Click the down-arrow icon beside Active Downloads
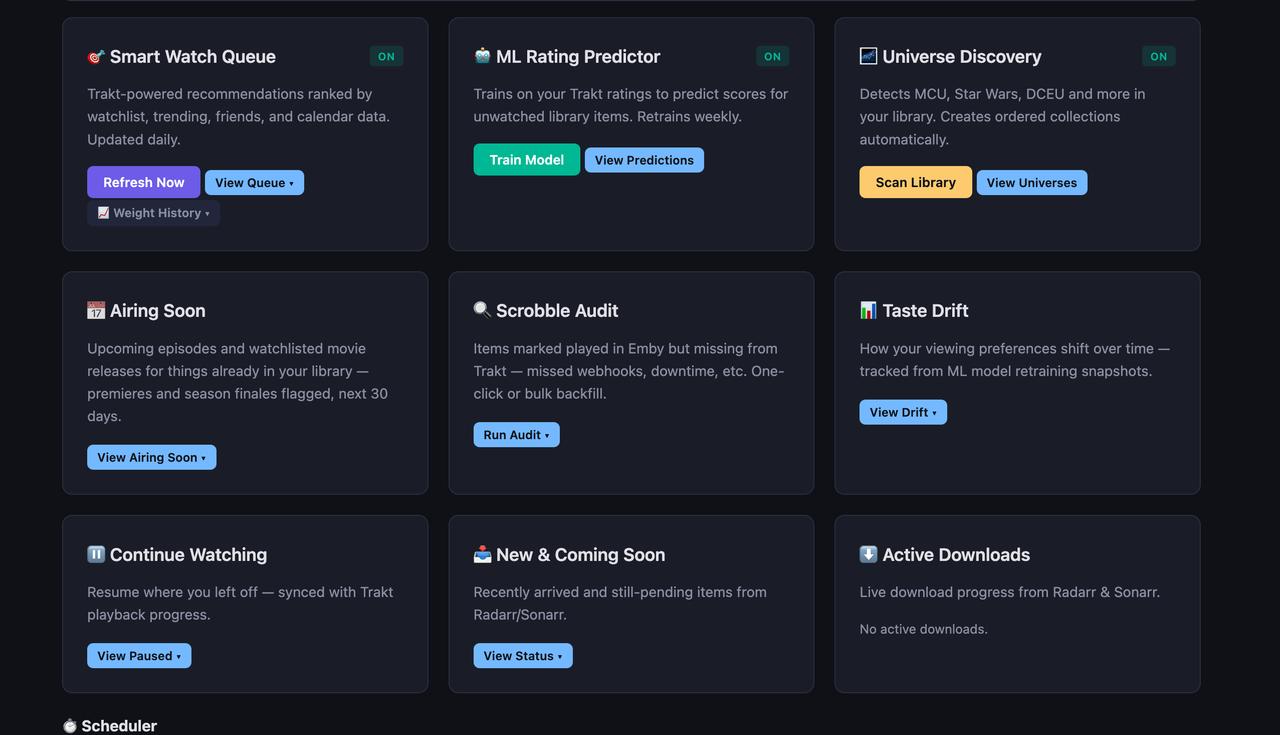This screenshot has width=1280, height=735. (868, 554)
